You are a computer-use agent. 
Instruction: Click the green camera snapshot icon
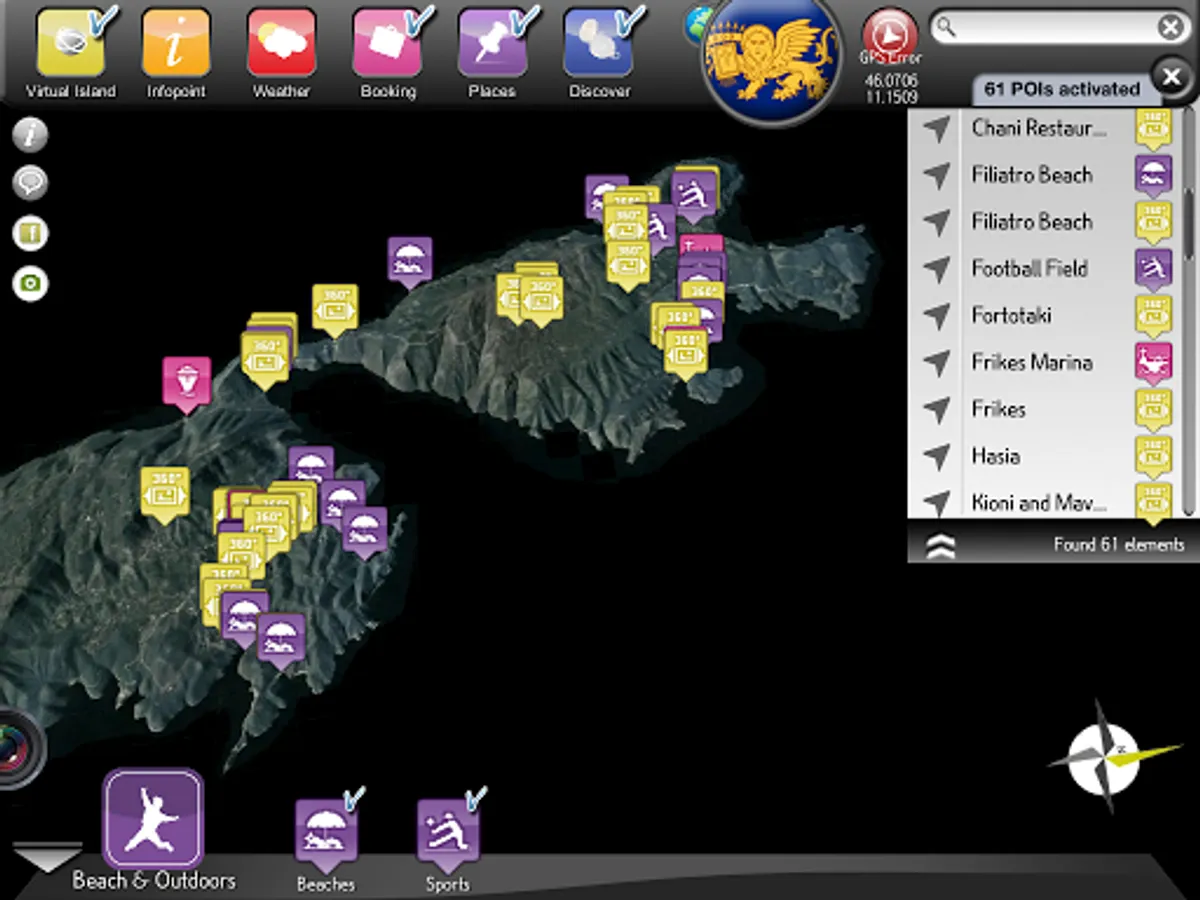[x=31, y=283]
